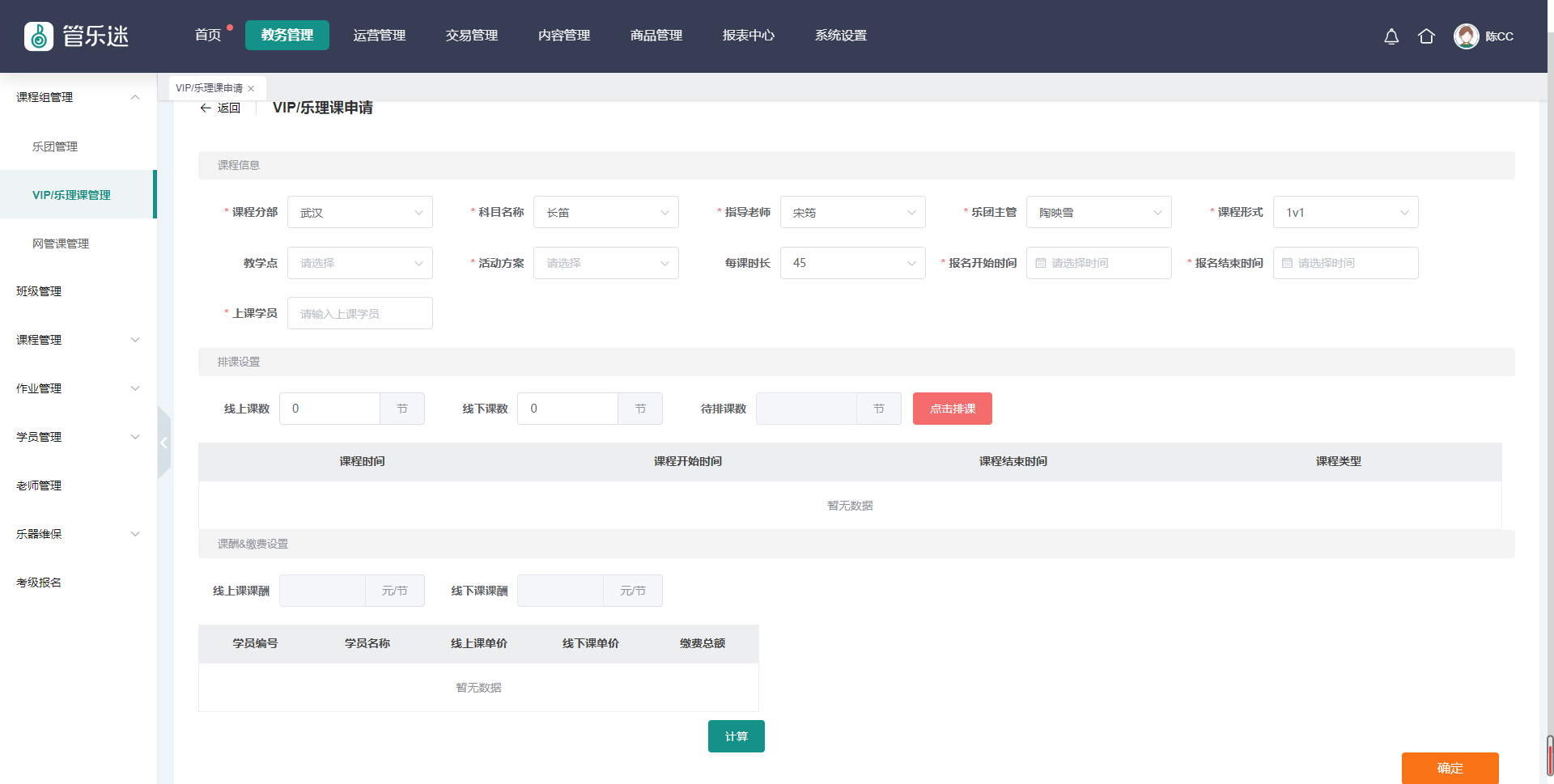1554x784 pixels.
Task: Open 报名结束时间 date picker
Action: (x=1345, y=263)
